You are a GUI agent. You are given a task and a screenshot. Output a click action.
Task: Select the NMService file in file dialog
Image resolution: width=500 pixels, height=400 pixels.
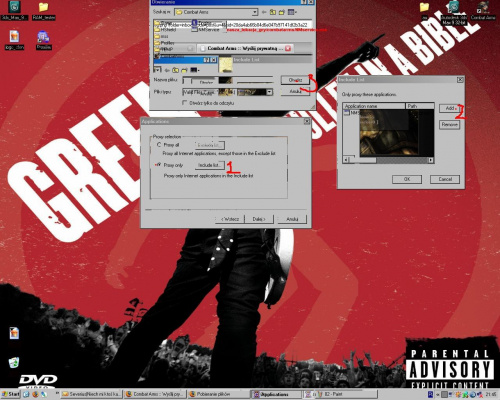click(x=206, y=30)
